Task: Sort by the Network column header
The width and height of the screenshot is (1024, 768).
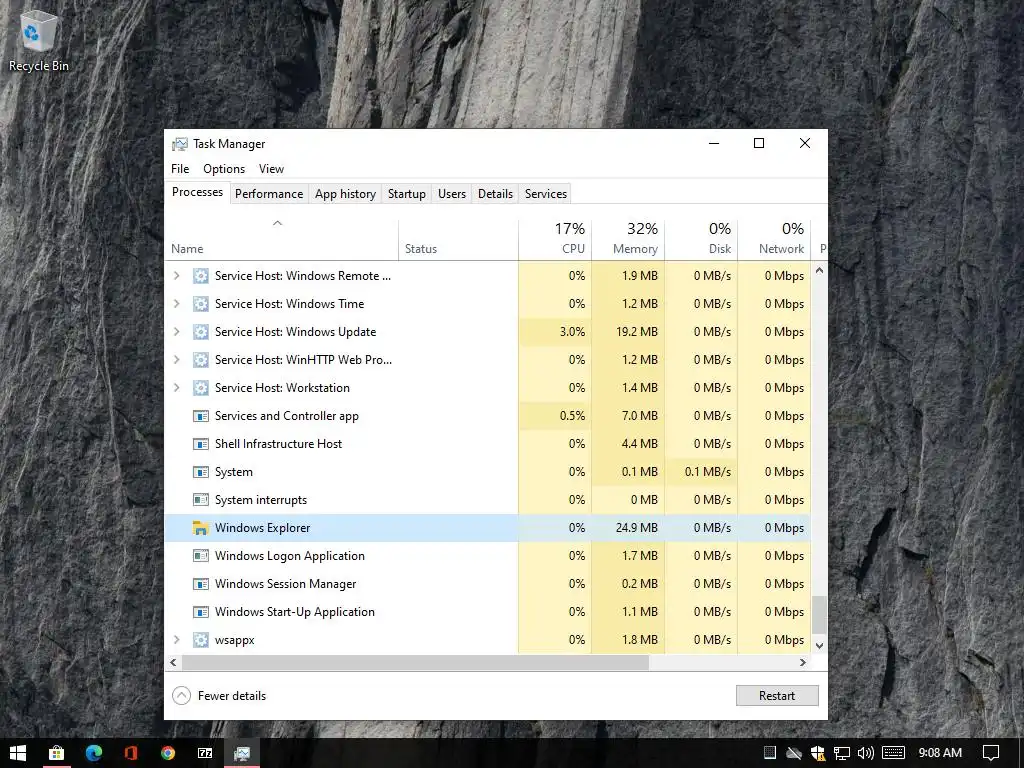Action: coord(775,240)
